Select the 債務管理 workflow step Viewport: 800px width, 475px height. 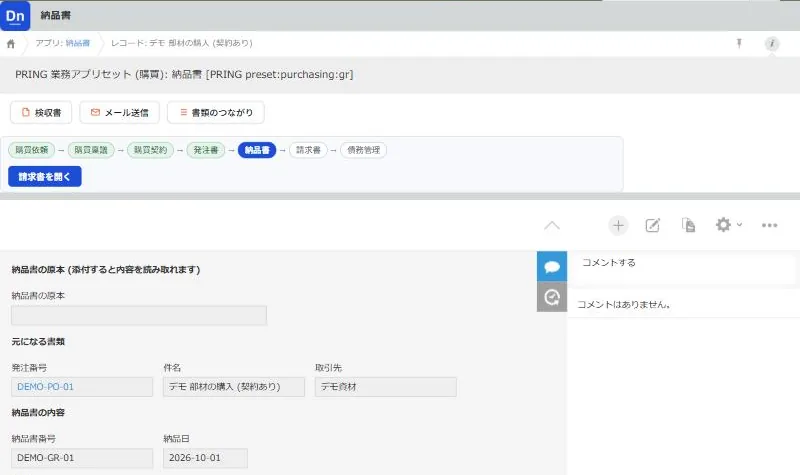point(363,150)
